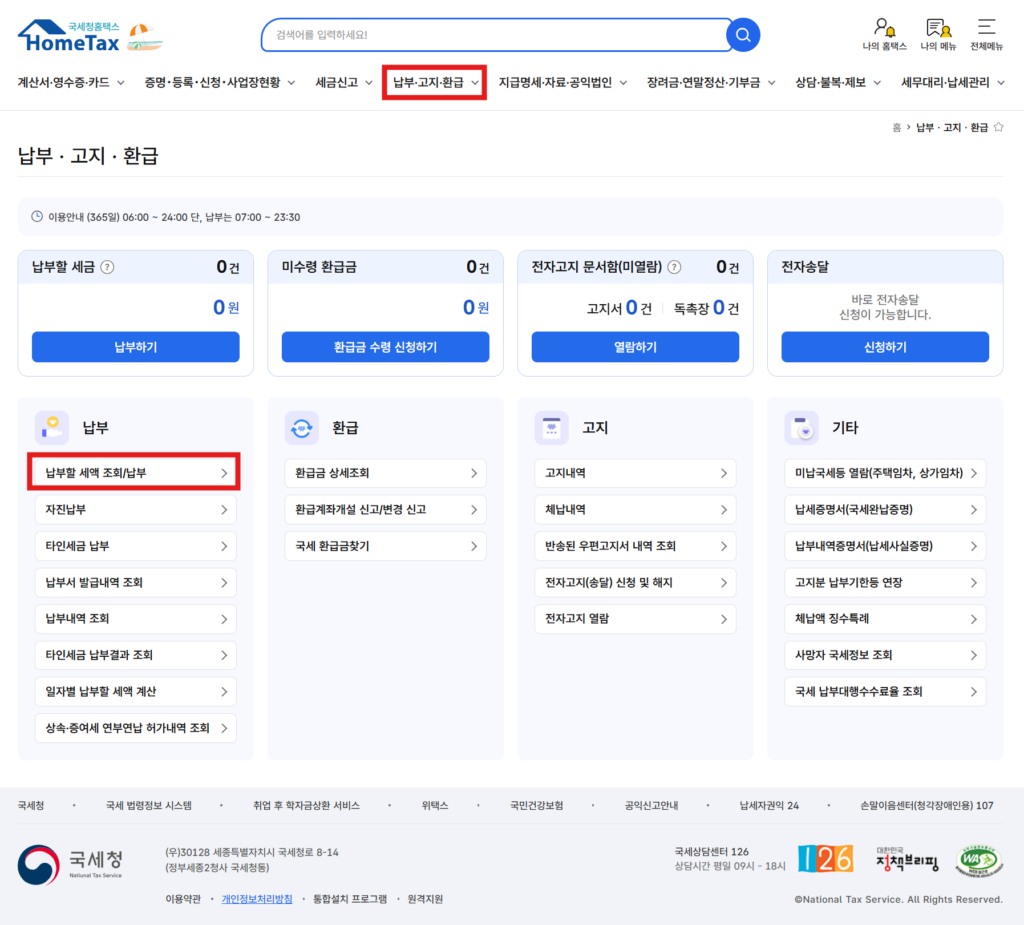This screenshot has width=1024, height=925.
Task: Open 일자별 납부할 세액 계산
Action: pyautogui.click(x=136, y=692)
